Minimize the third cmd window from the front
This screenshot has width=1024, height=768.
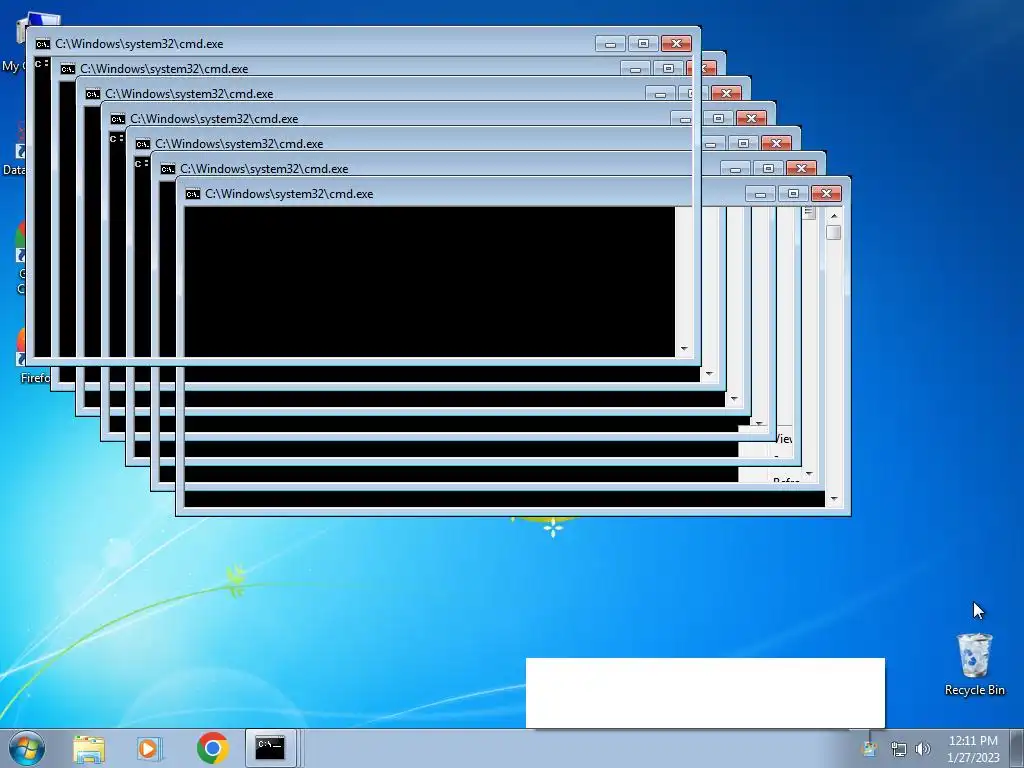click(x=660, y=93)
